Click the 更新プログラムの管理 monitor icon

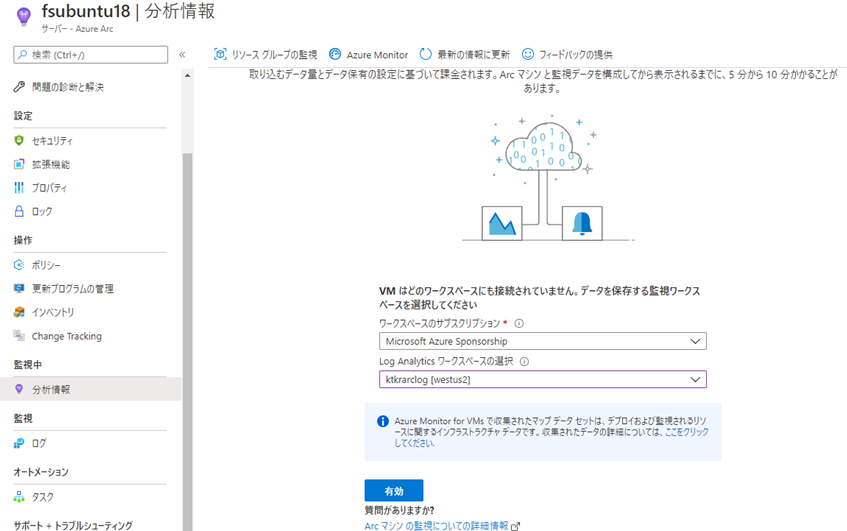click(x=19, y=288)
